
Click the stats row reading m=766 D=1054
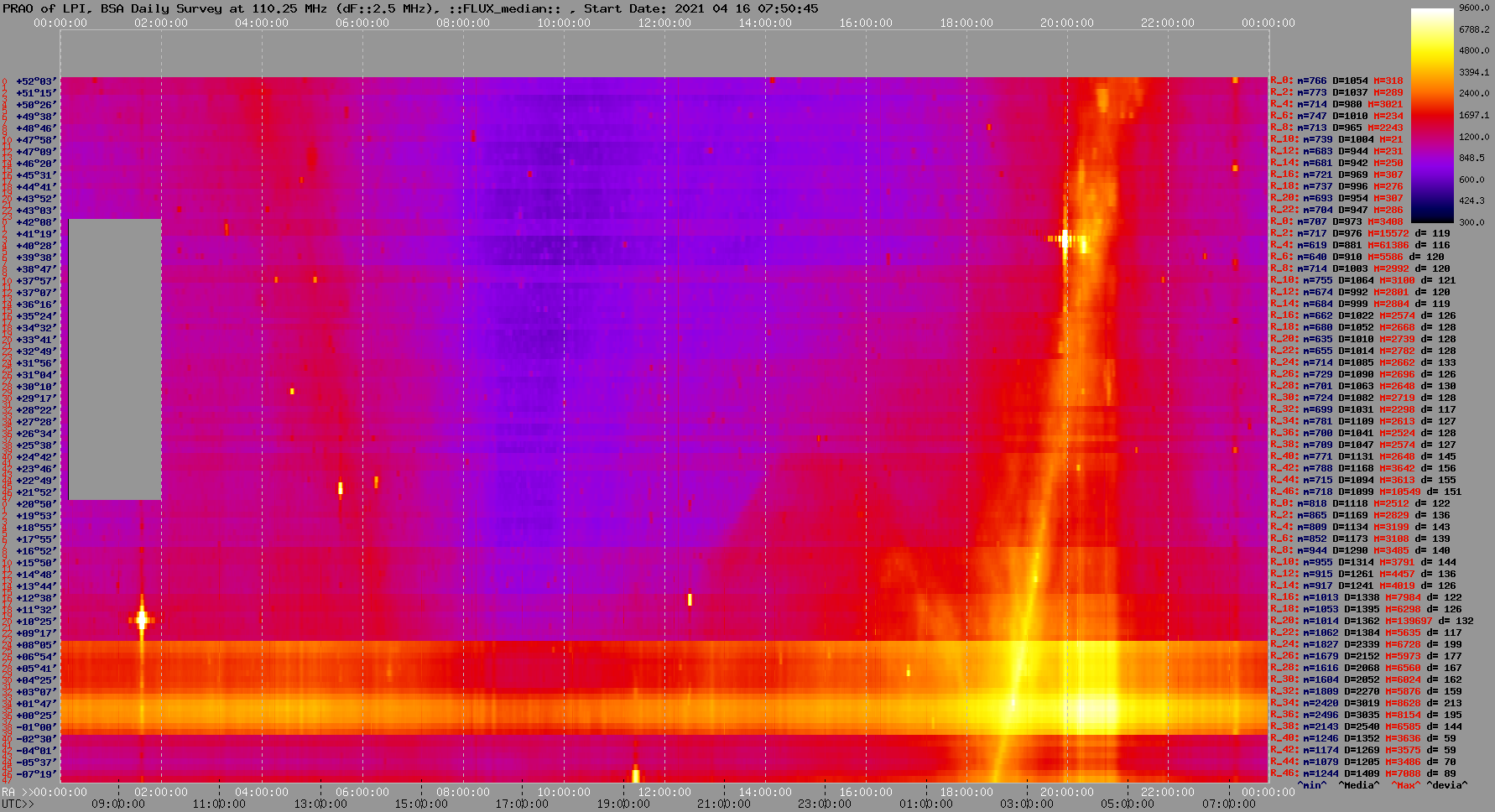tap(1336, 81)
